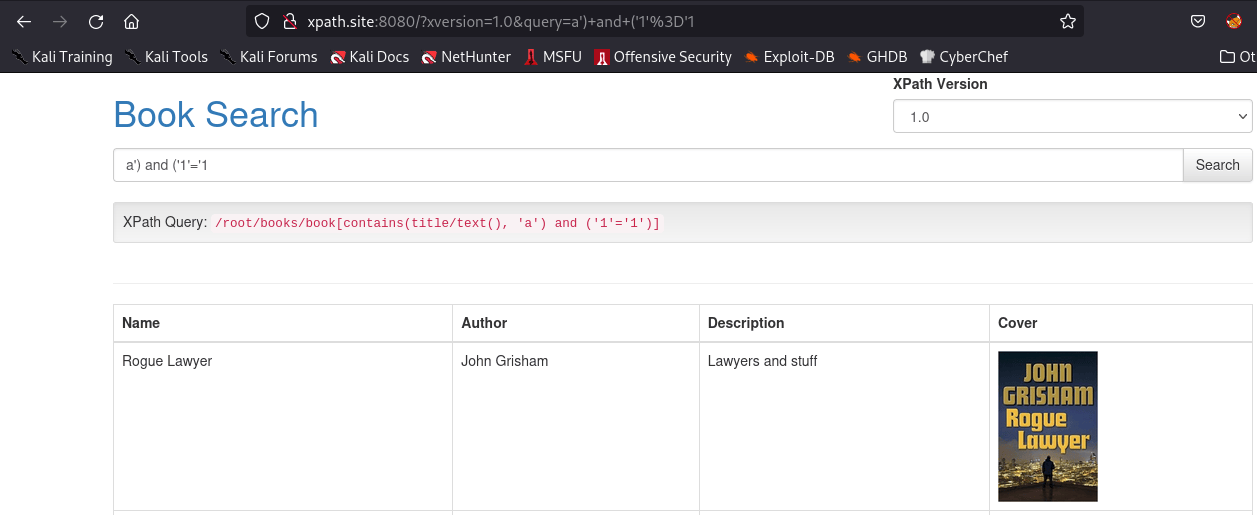This screenshot has height=515, width=1257.
Task: Open the NetHunter bookmark
Action: tap(466, 57)
